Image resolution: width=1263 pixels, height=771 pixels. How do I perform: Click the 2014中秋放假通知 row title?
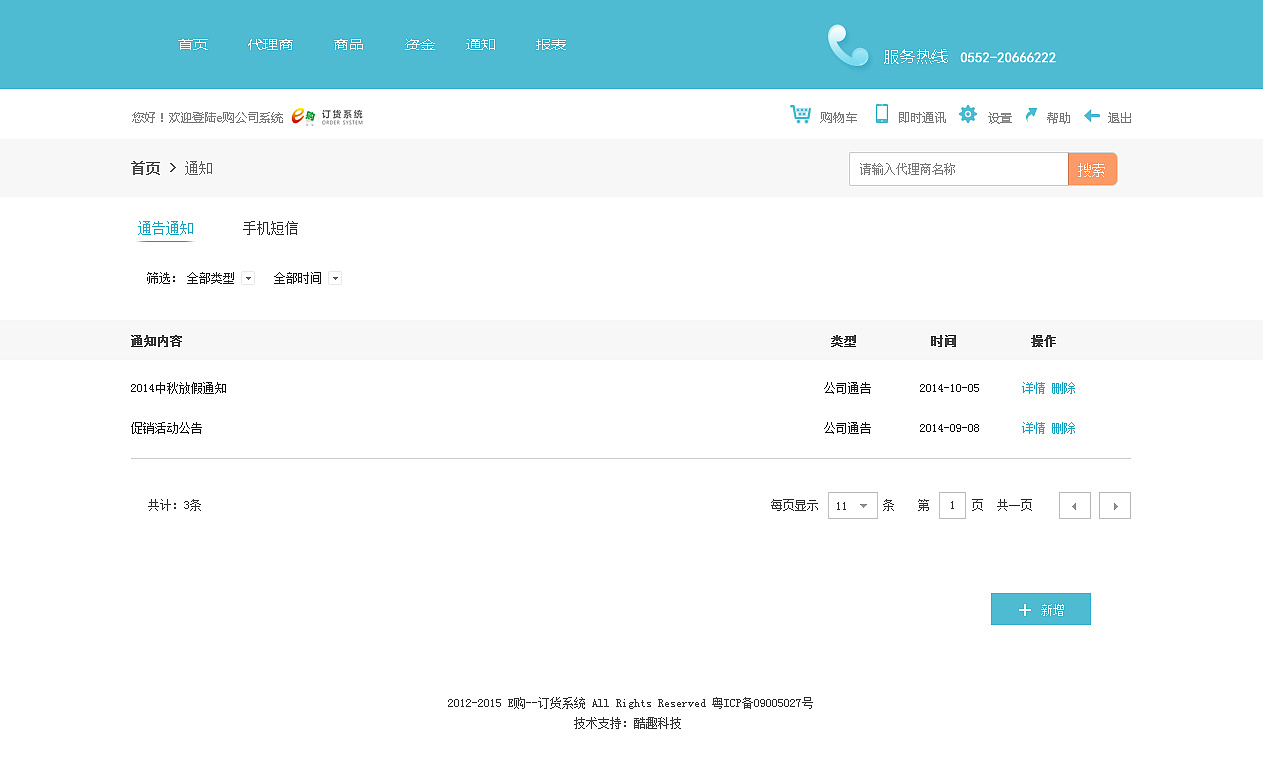pyautogui.click(x=178, y=388)
